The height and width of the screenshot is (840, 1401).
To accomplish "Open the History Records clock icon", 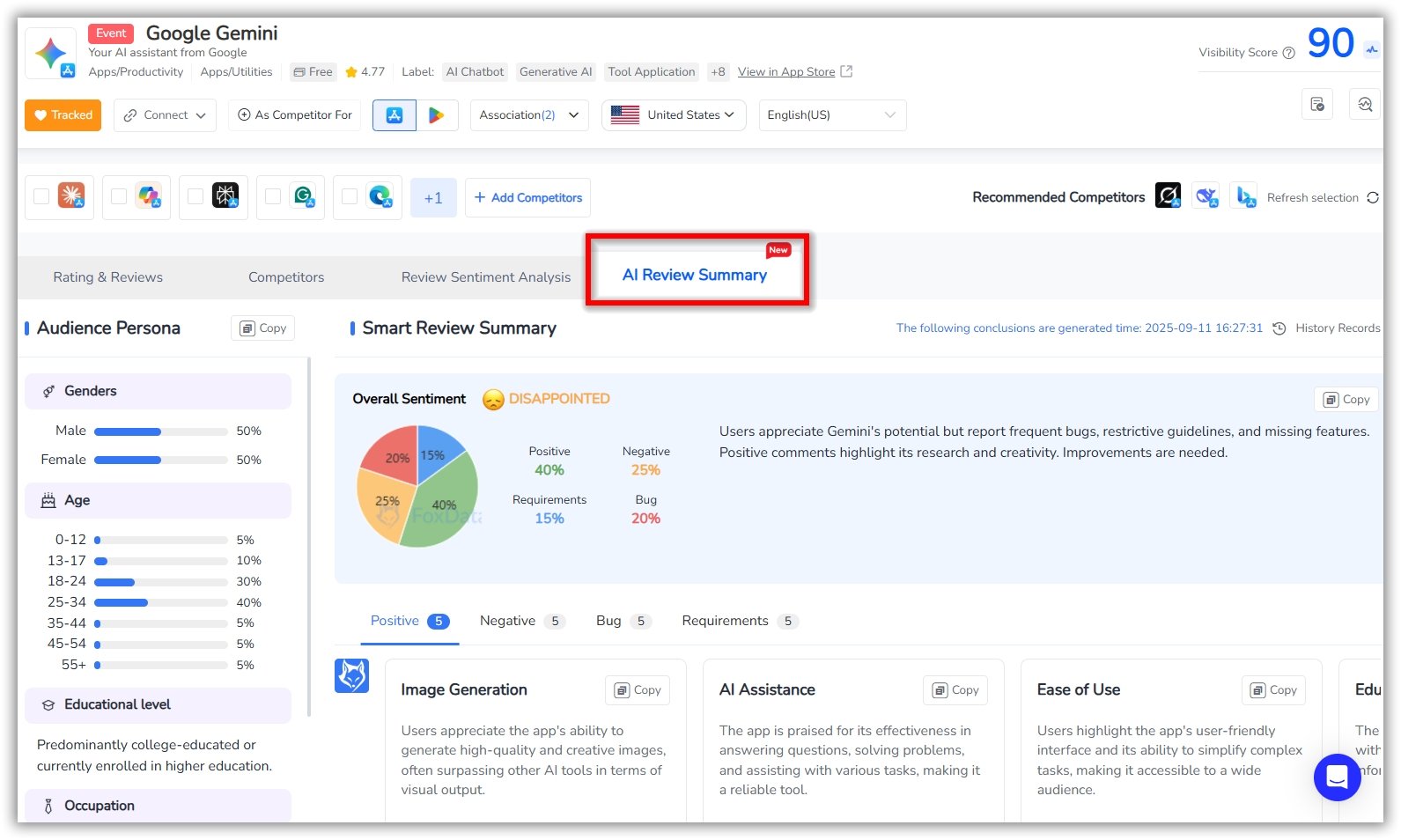I will (1279, 328).
